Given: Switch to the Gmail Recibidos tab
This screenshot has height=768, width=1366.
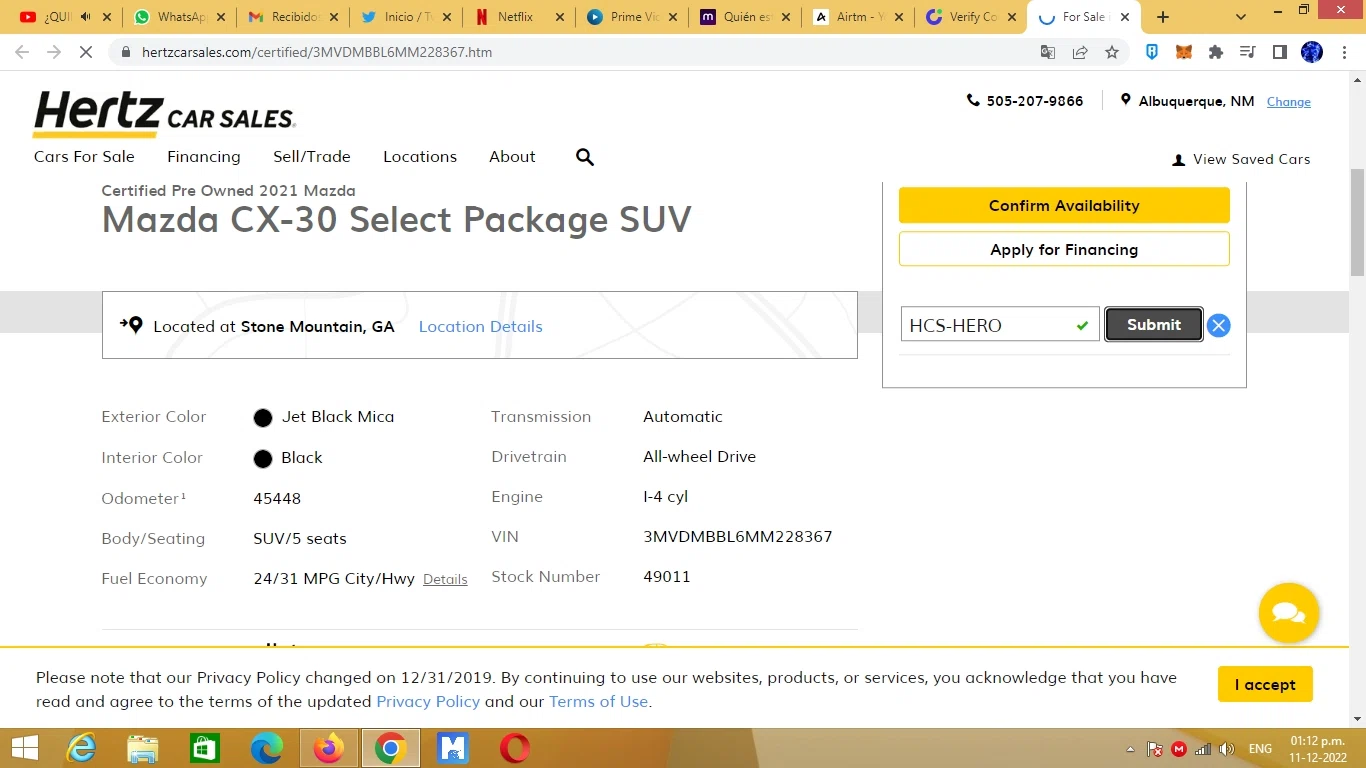Looking at the screenshot, I should (x=293, y=17).
